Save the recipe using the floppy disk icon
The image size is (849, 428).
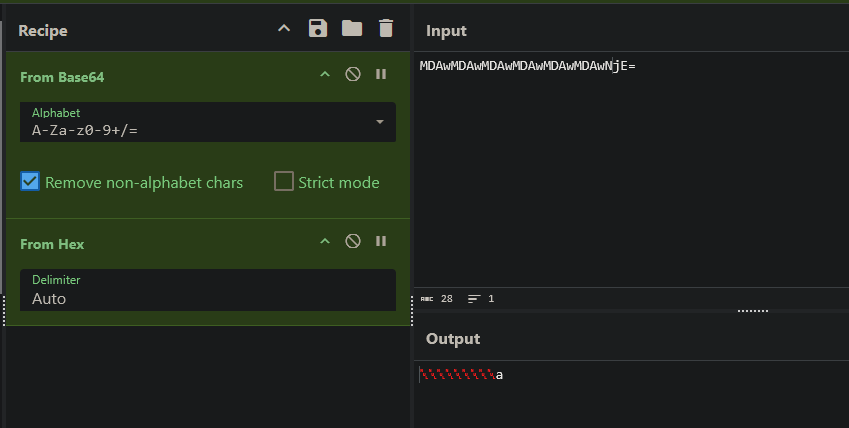tap(318, 28)
